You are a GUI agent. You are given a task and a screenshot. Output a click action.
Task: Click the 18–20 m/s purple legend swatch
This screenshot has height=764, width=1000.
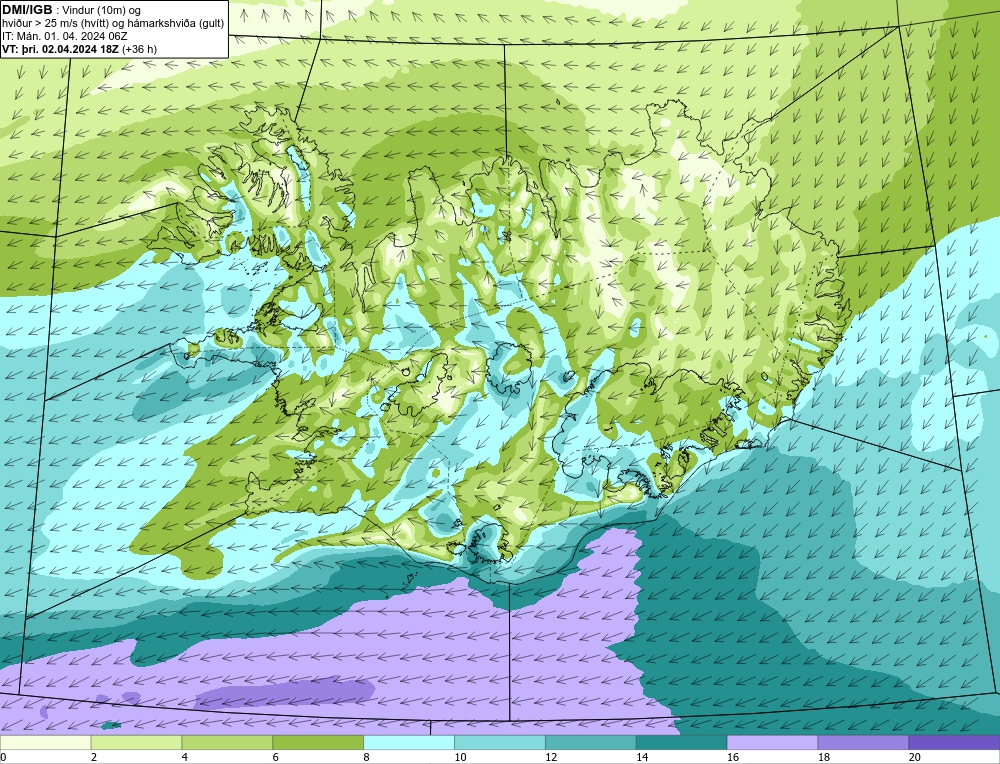863,742
